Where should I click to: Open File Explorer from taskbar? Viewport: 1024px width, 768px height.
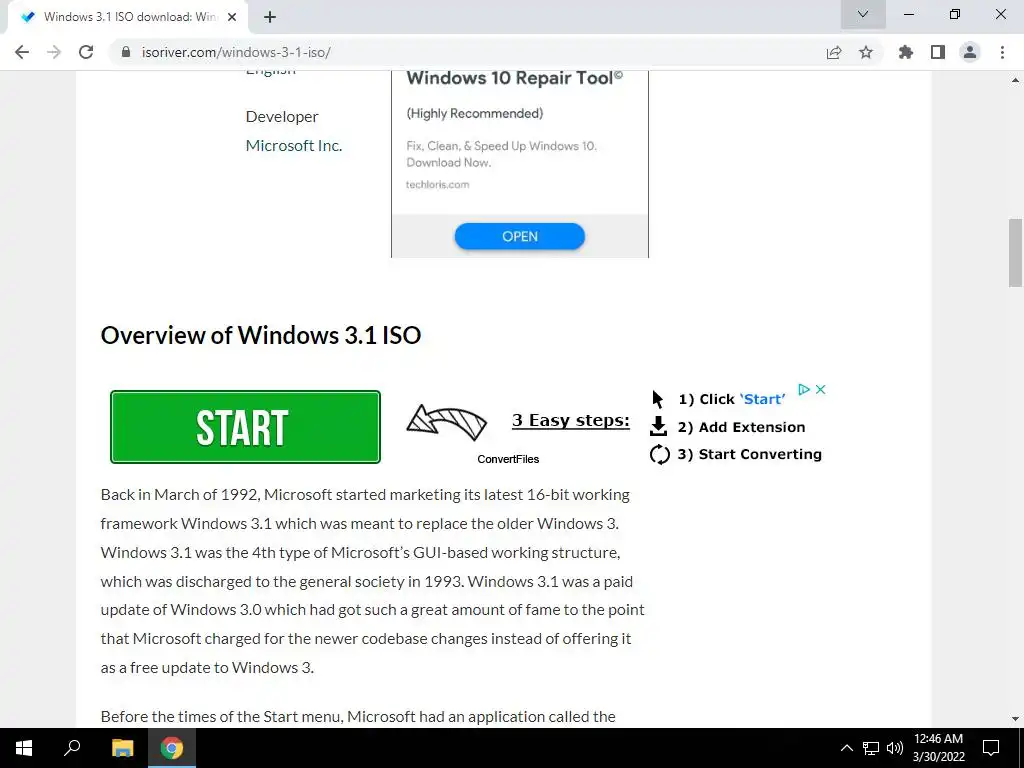(x=122, y=748)
